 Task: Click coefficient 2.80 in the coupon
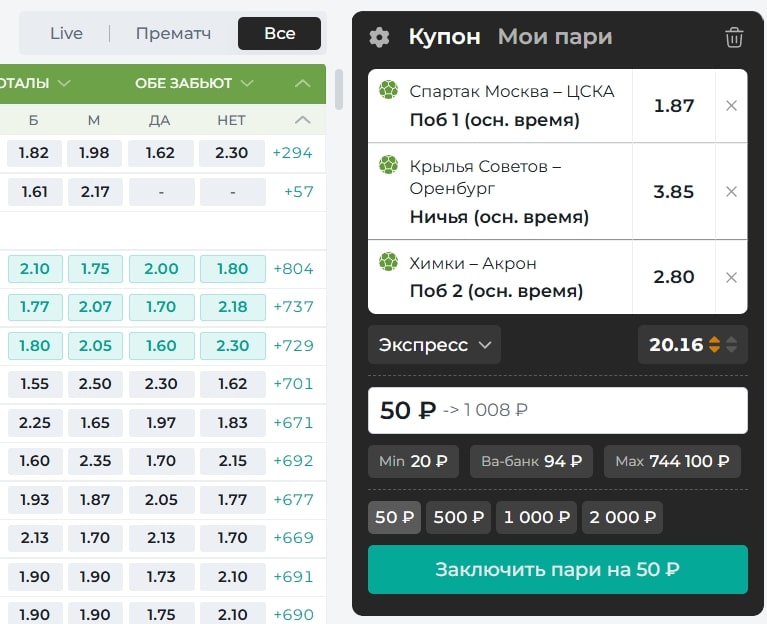point(674,277)
